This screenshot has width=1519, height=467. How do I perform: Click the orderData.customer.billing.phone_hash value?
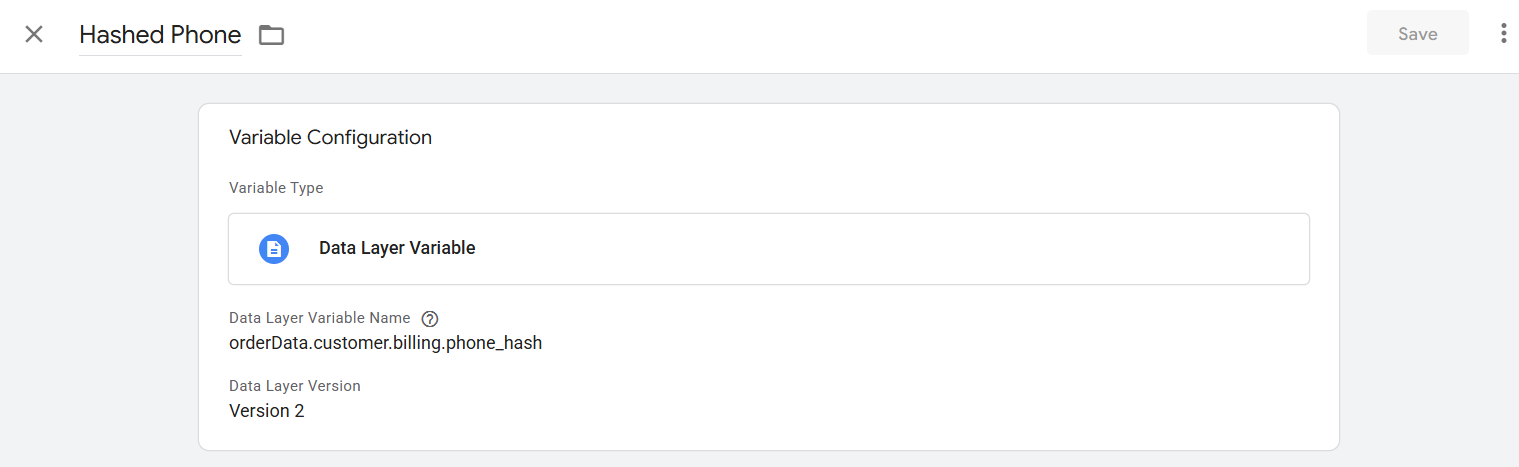pos(385,343)
